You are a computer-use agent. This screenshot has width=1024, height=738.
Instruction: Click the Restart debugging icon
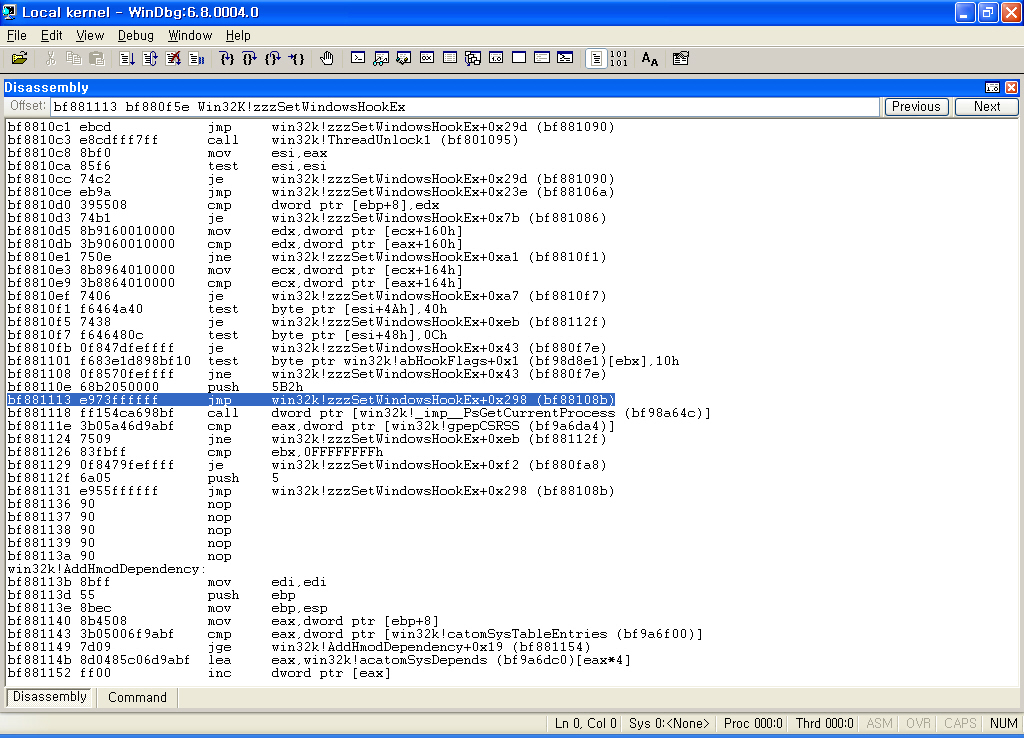pyautogui.click(x=150, y=59)
